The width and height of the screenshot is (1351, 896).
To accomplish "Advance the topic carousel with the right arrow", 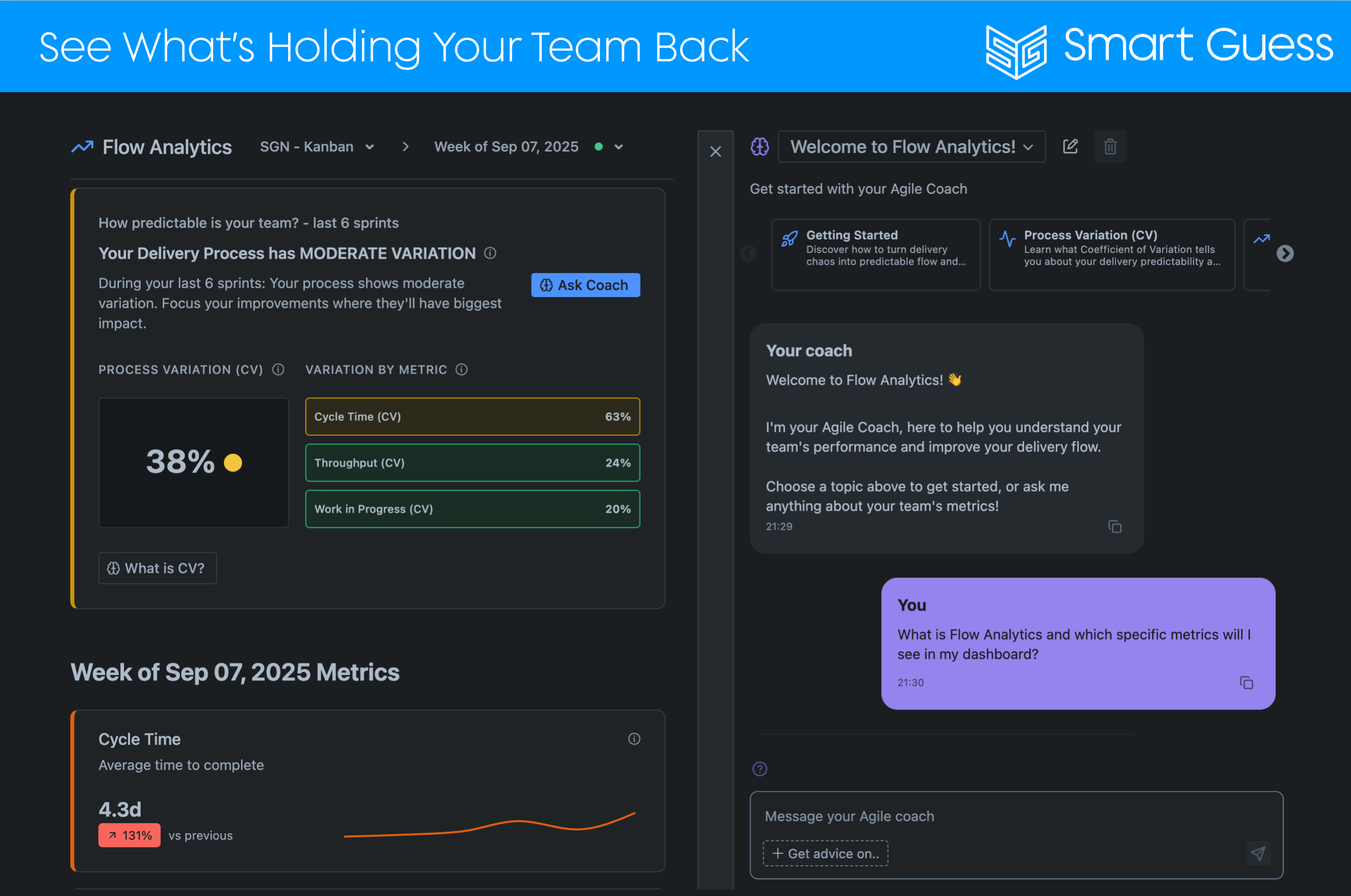I will pos(1285,254).
